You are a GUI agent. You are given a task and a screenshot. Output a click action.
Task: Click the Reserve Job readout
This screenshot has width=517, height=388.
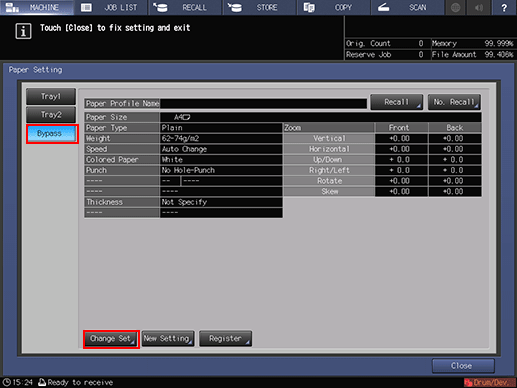click(386, 55)
